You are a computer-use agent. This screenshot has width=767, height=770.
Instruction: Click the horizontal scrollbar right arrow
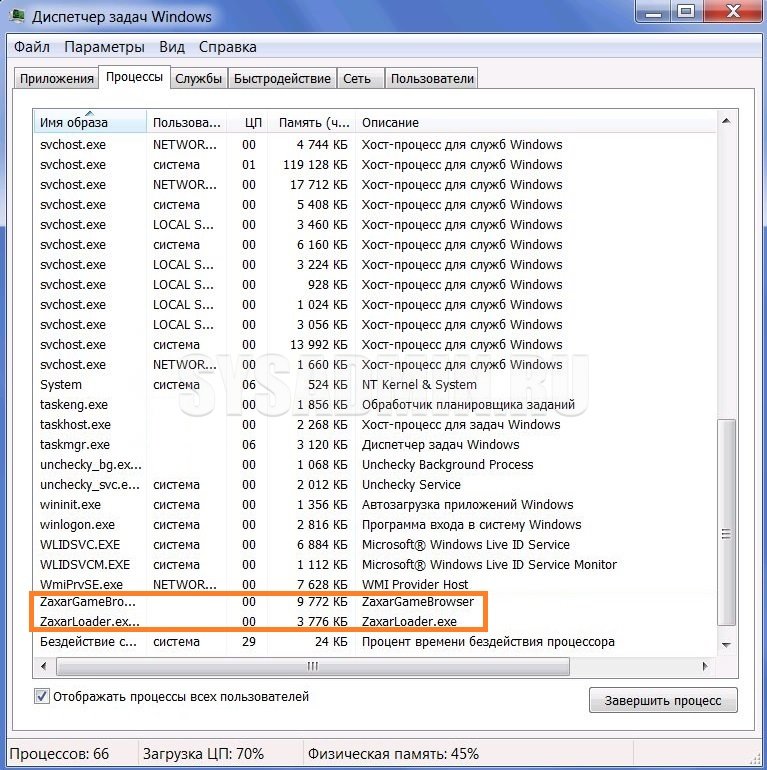709,665
